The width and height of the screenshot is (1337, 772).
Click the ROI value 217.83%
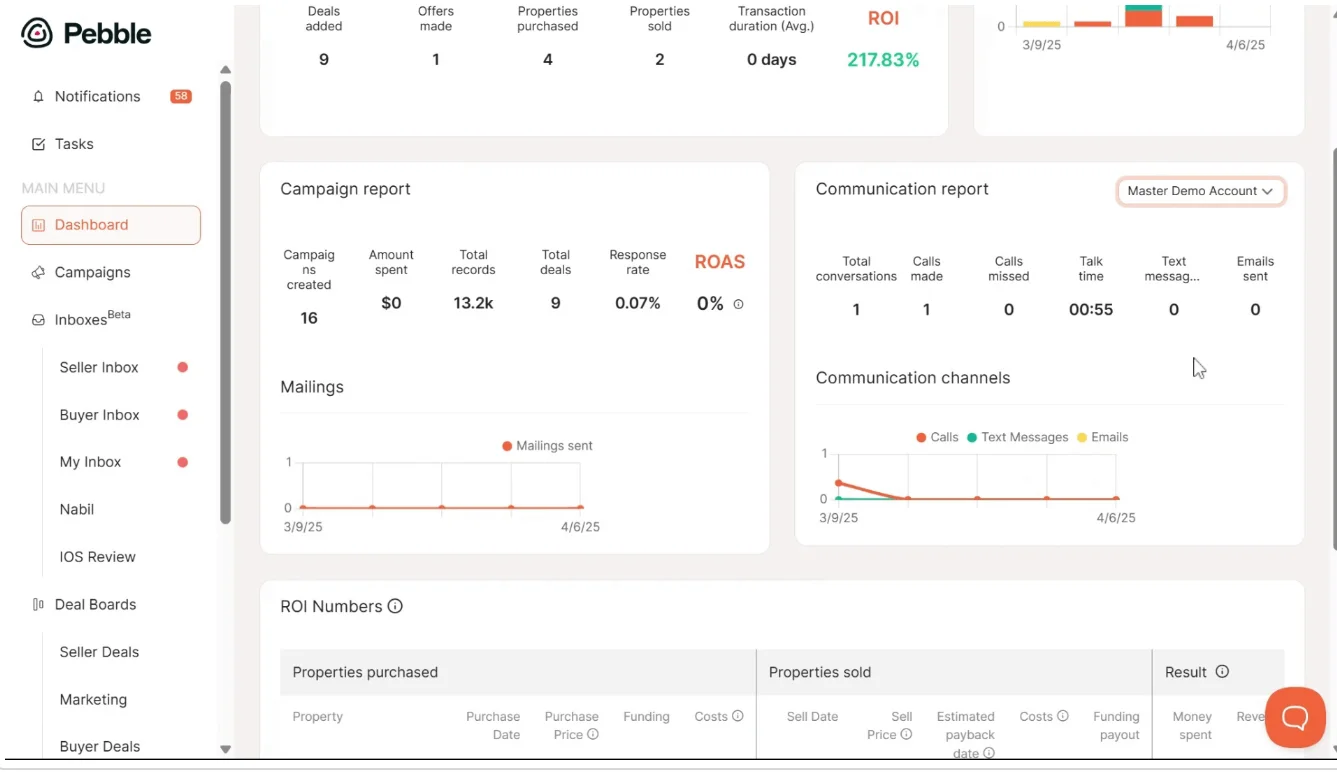[x=883, y=60]
